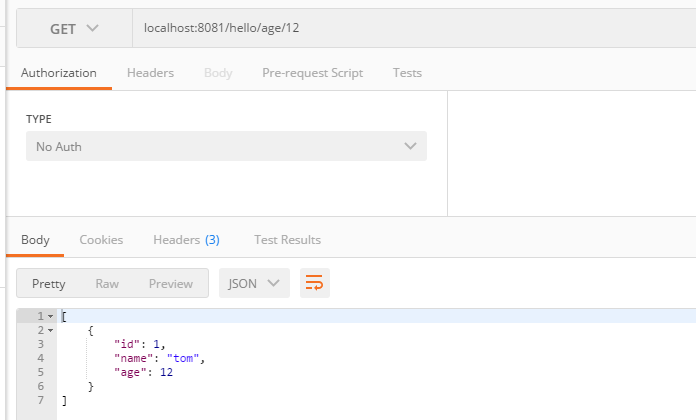Click the TYPE label
Image resolution: width=696 pixels, height=420 pixels.
(x=39, y=119)
